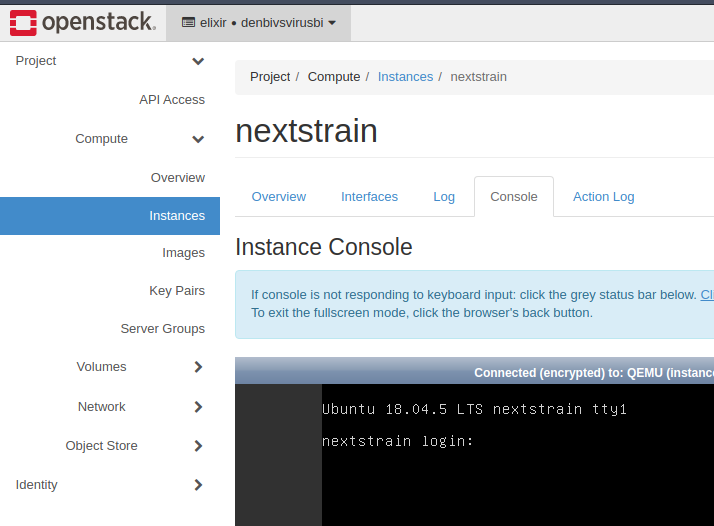The image size is (714, 526).
Task: Go to Compute Overview in sidebar
Action: coord(177,178)
